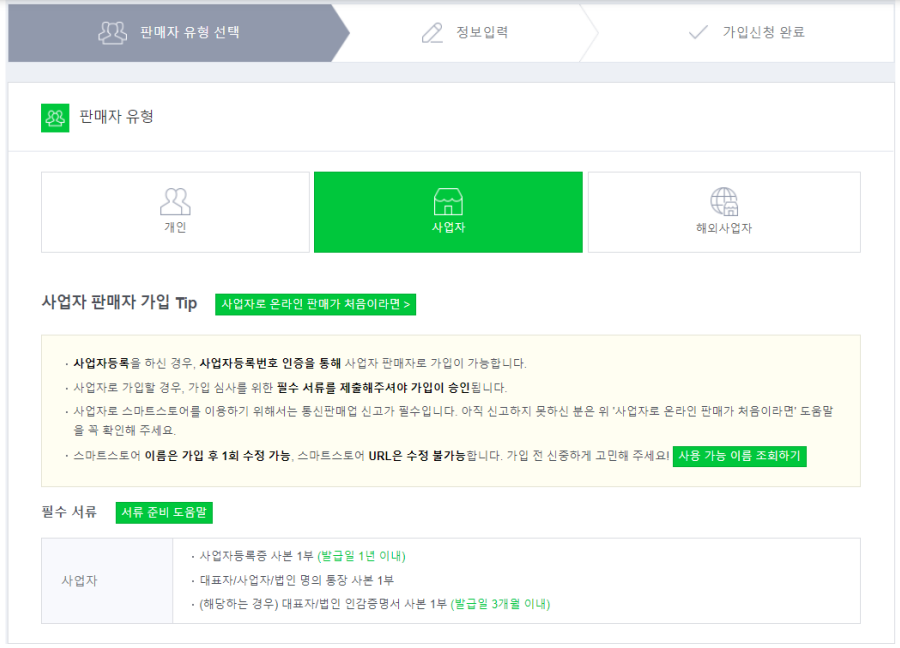Click the 필수 서류를 제출해주셔야 tip line

coord(286,387)
